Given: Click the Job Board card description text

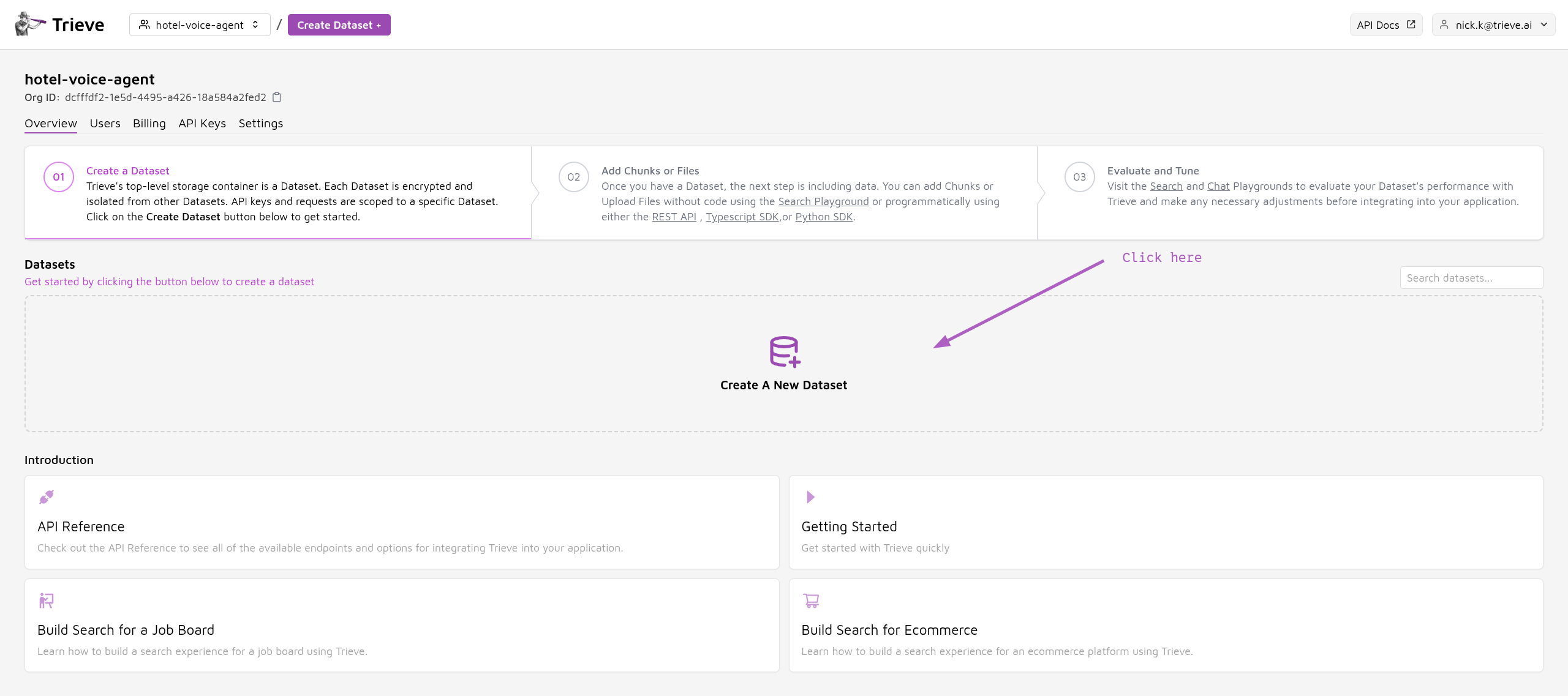Looking at the screenshot, I should [202, 651].
